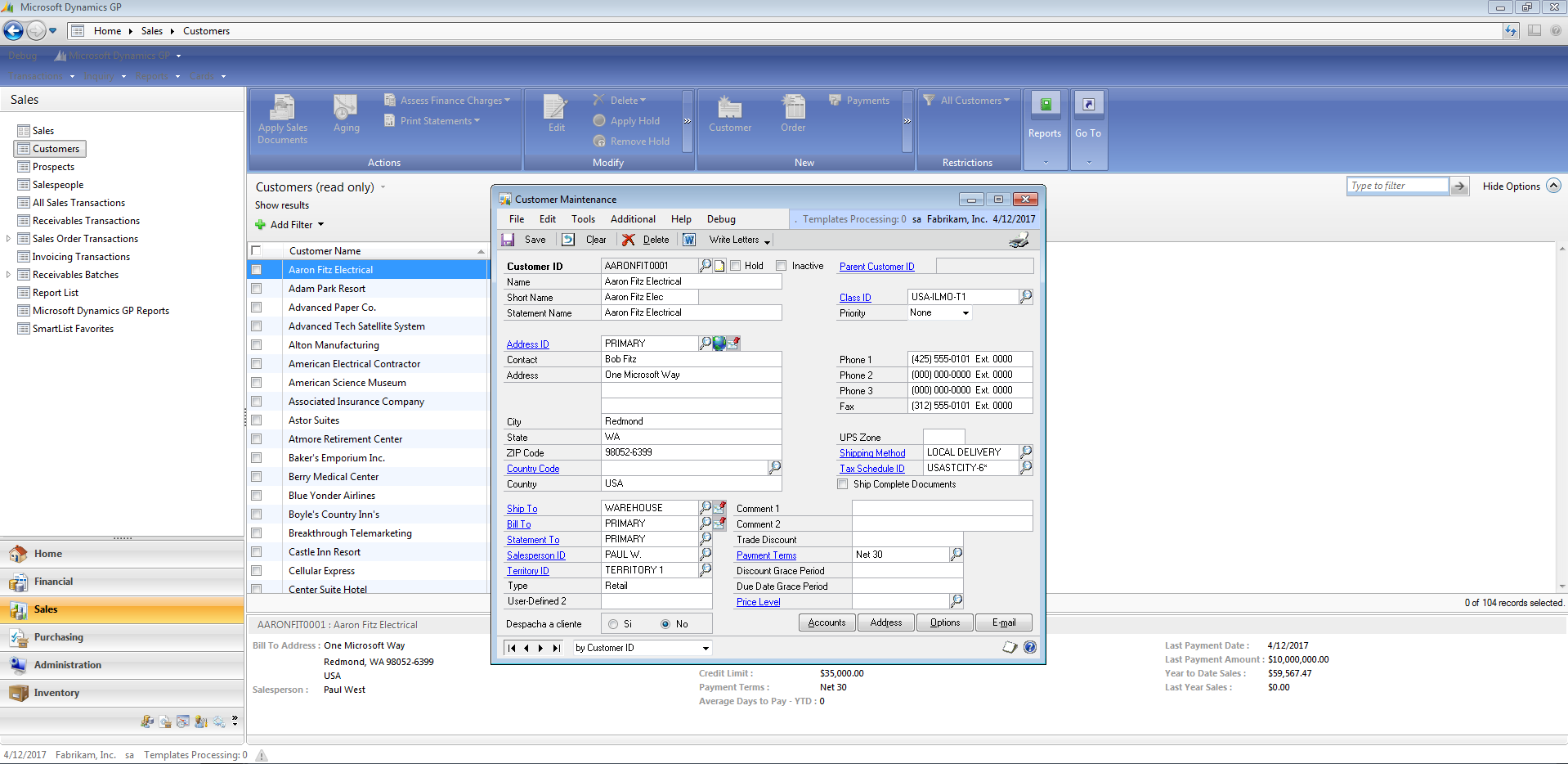This screenshot has height=764, width=1568.
Task: Click the Go To icon in the ribbon
Action: (x=1089, y=104)
